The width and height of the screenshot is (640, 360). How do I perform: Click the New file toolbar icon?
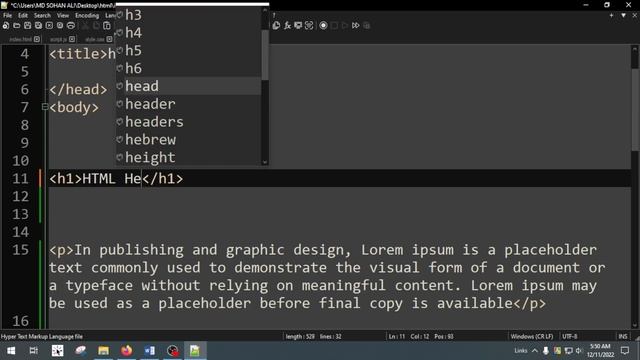[x=6, y=25]
